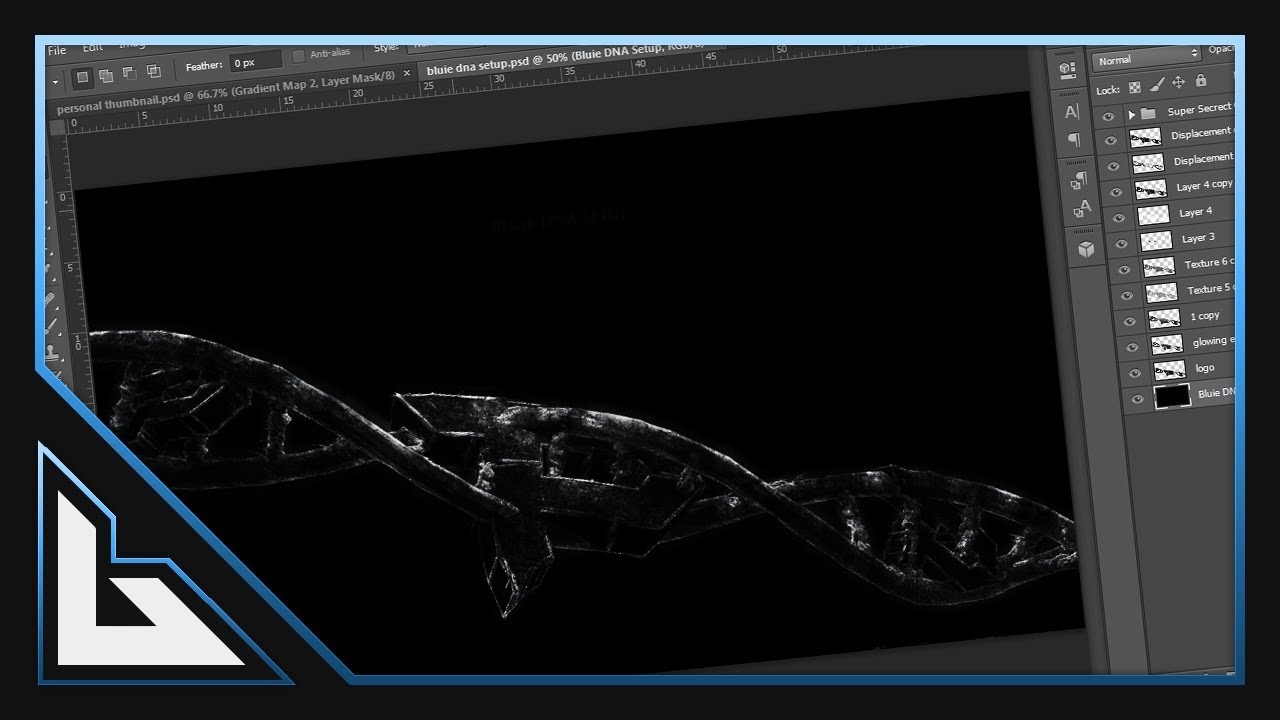
Task: Click the ruler origin corner box
Action: (57, 126)
